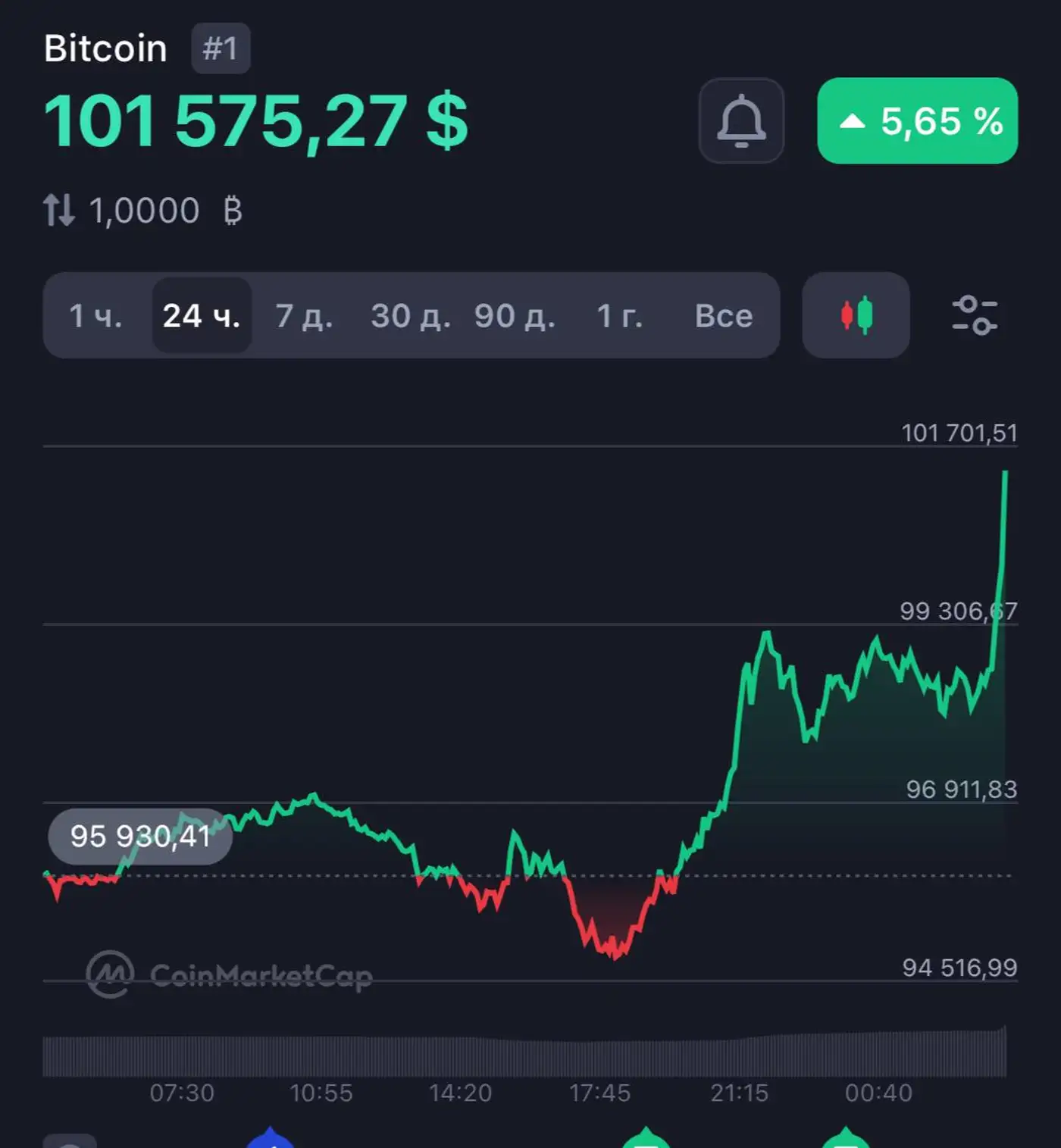Tap the #1 rank badge

coord(221,49)
